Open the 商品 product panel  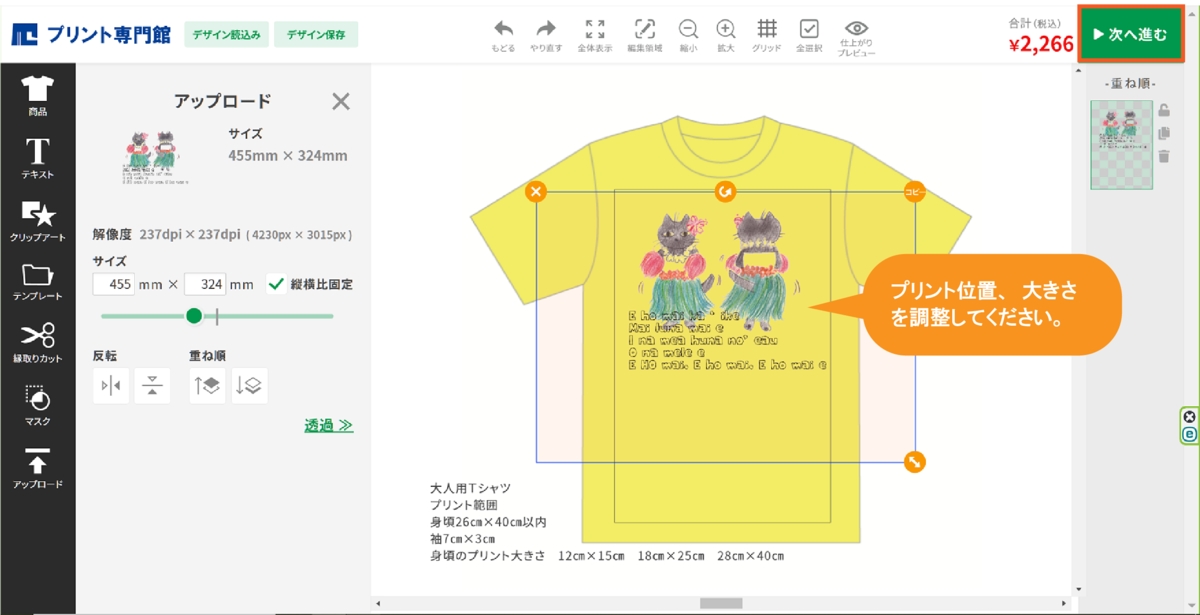coord(37,96)
